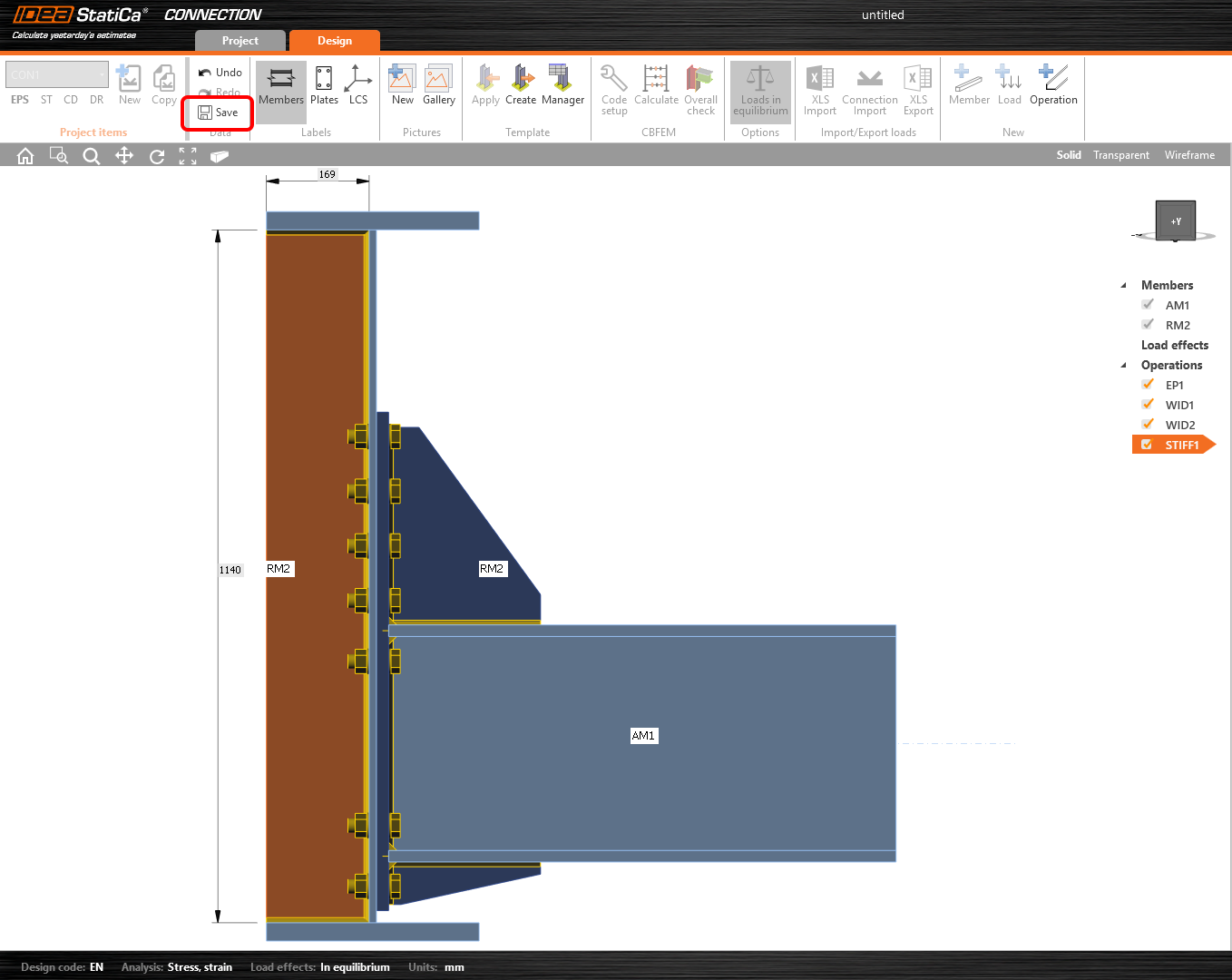
Task: Select the Design tab
Action: (x=334, y=41)
